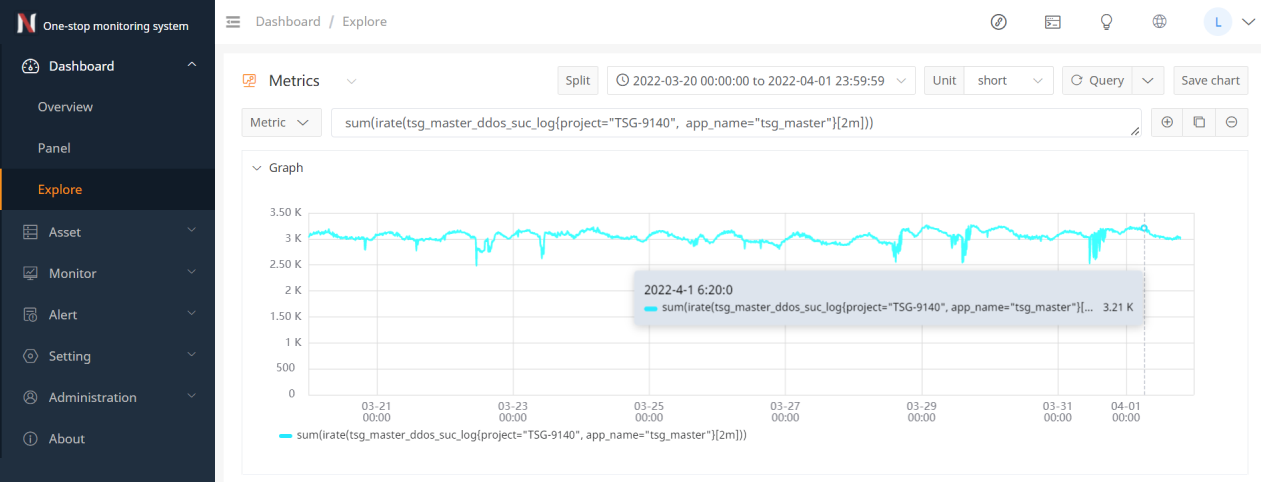Add a new query with plus icon
Screen dimensions: 1261x482
tap(1167, 122)
